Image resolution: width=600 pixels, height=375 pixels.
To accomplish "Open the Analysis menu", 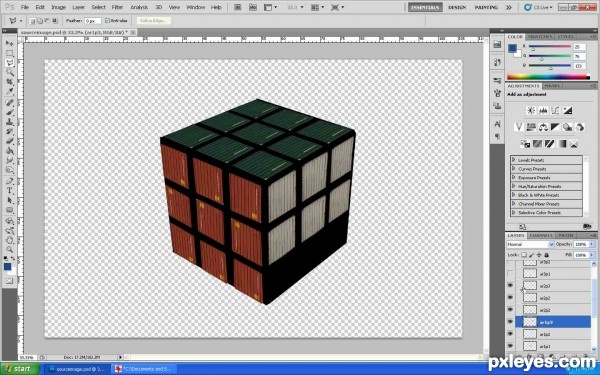I will coord(139,7).
